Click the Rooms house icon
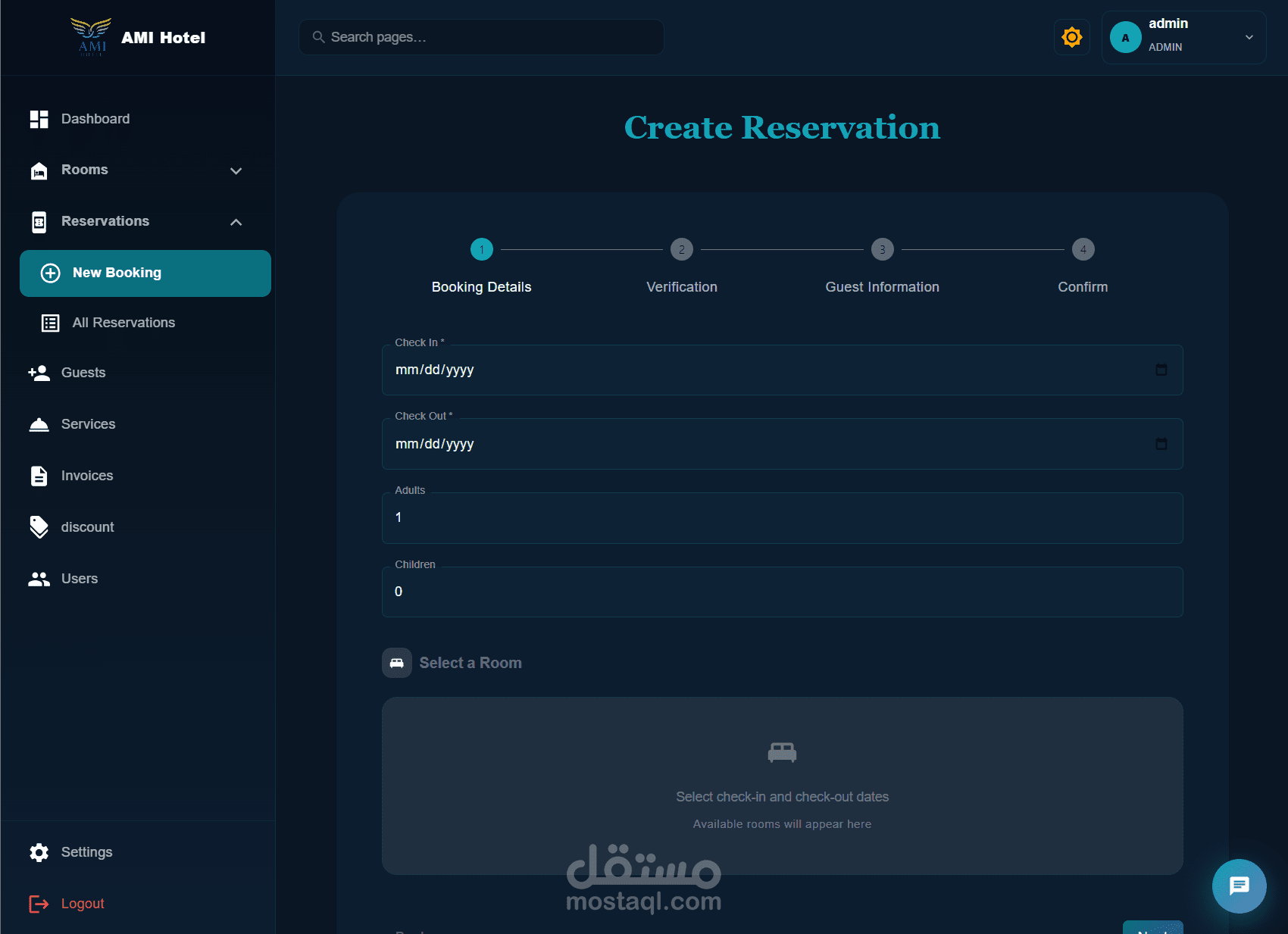This screenshot has height=934, width=1288. click(x=39, y=170)
